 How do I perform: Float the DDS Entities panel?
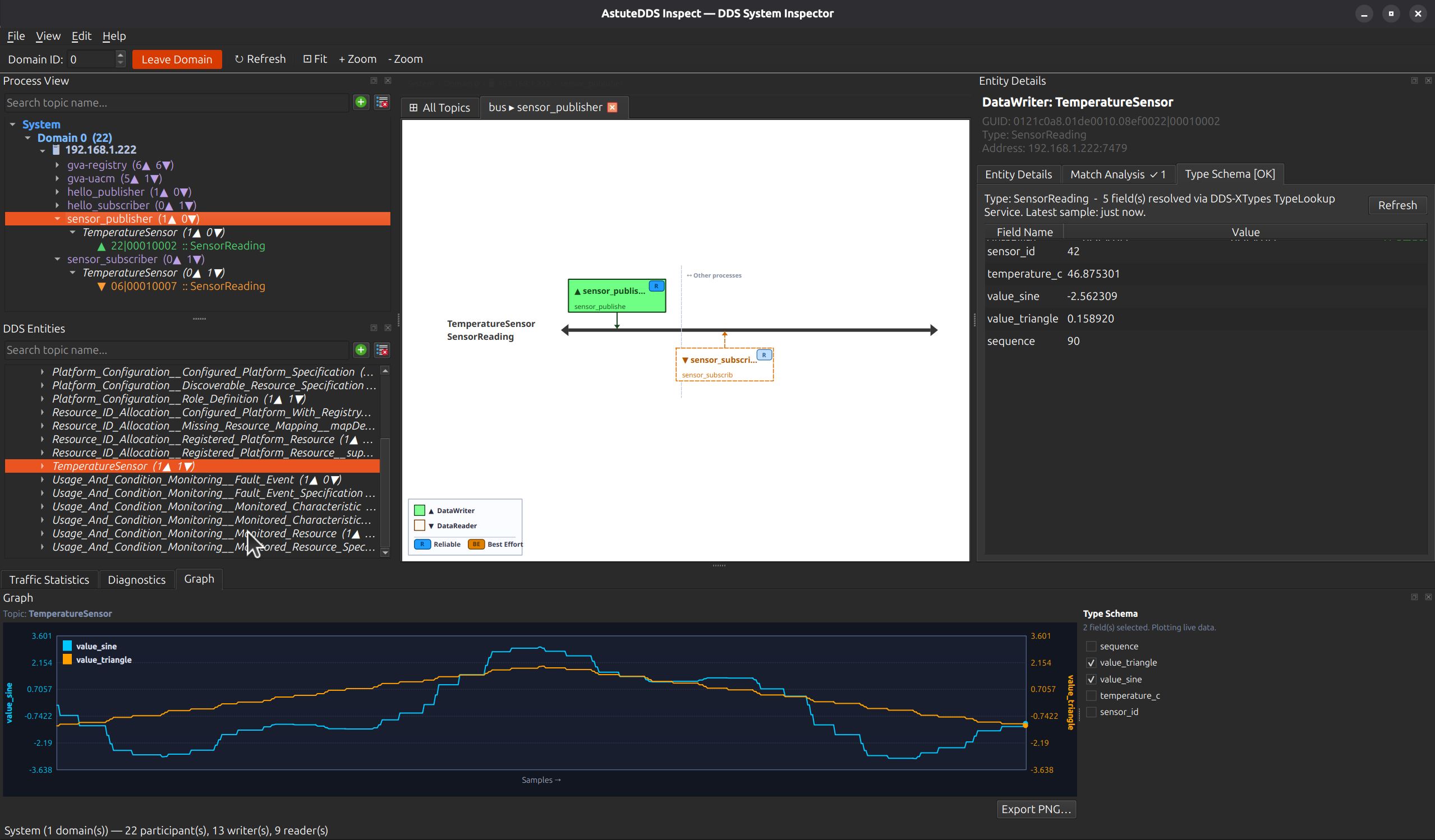[x=374, y=329]
